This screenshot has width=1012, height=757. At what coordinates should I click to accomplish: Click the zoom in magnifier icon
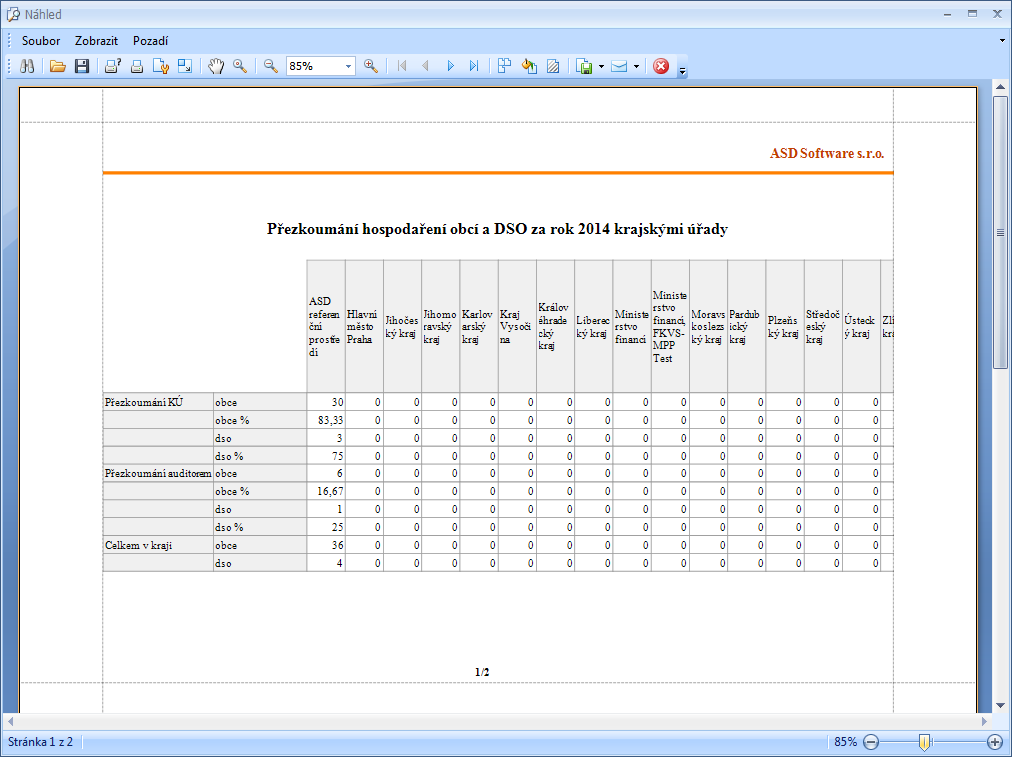pyautogui.click(x=371, y=66)
